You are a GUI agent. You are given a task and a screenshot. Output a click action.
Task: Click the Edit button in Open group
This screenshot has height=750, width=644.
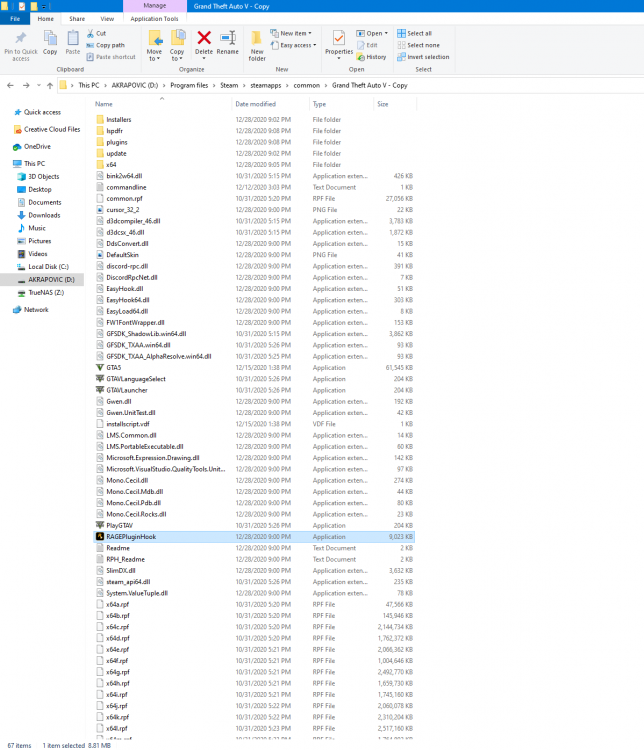click(x=367, y=45)
